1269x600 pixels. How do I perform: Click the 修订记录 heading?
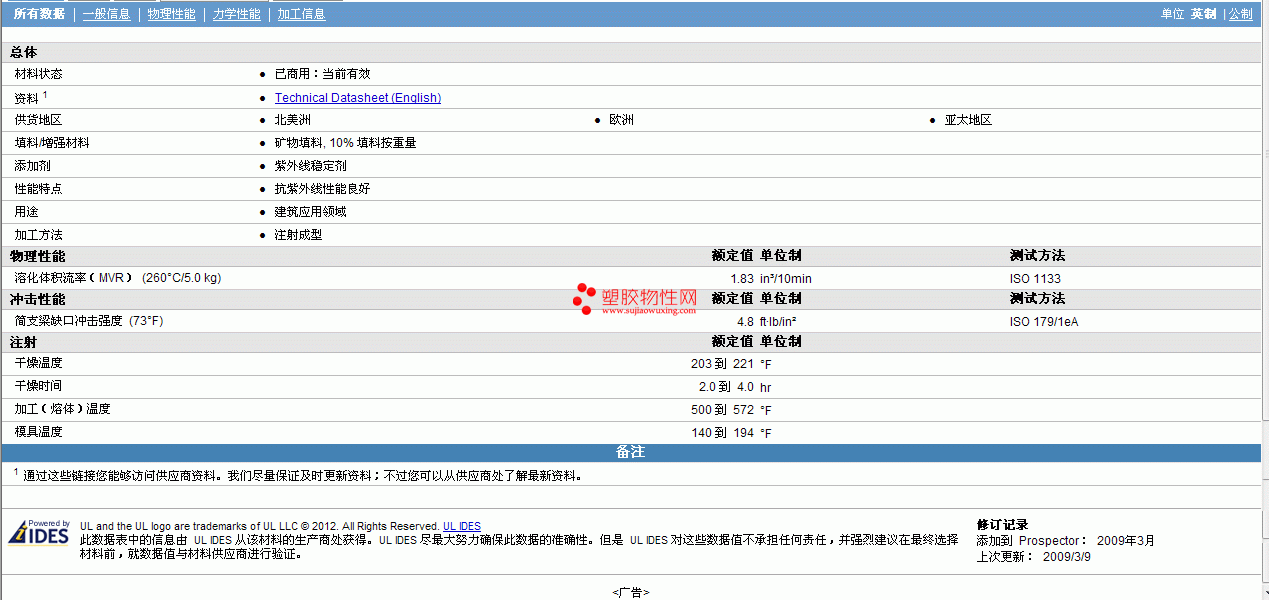1002,525
